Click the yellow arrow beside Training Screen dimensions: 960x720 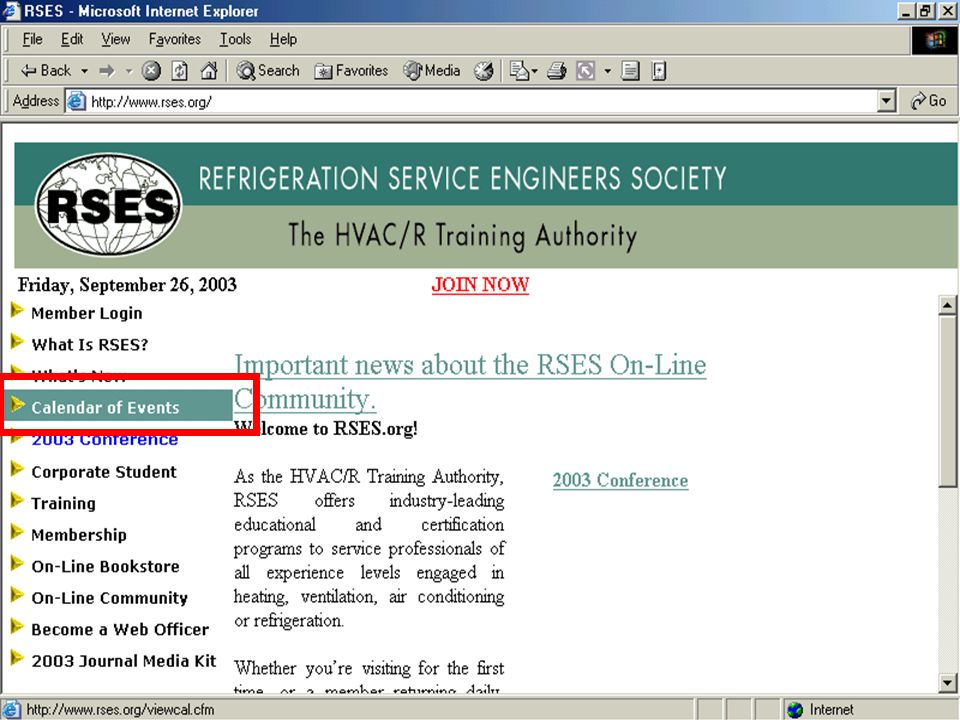[x=17, y=501]
